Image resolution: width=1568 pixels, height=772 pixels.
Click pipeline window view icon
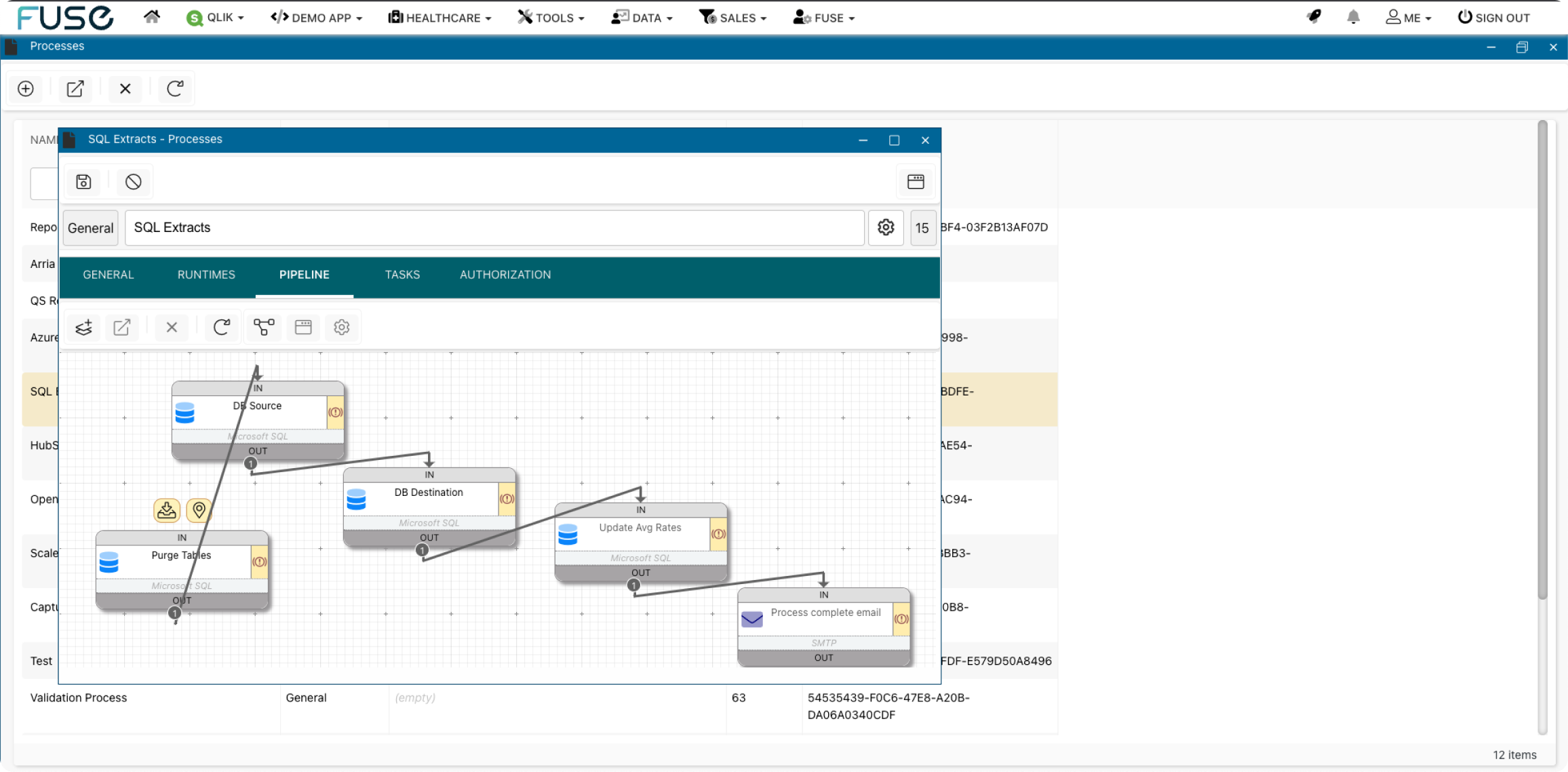303,328
